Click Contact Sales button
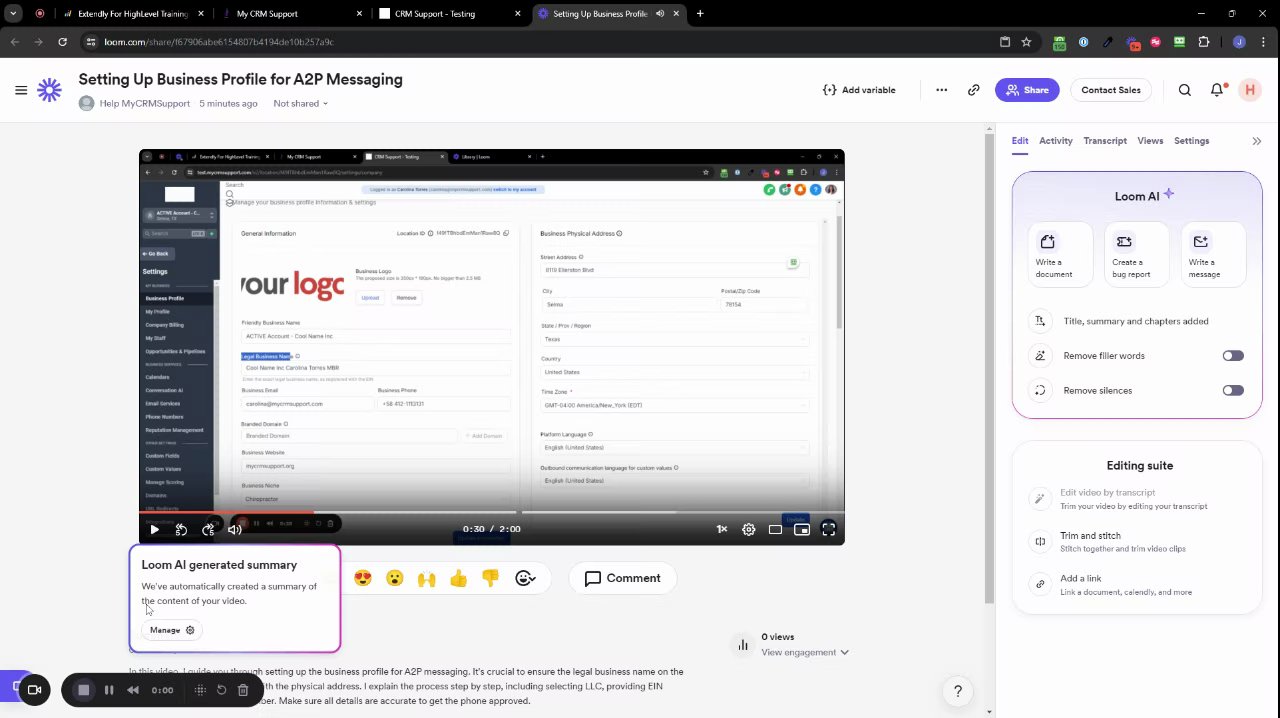The width and height of the screenshot is (1280, 718). 1111,90
